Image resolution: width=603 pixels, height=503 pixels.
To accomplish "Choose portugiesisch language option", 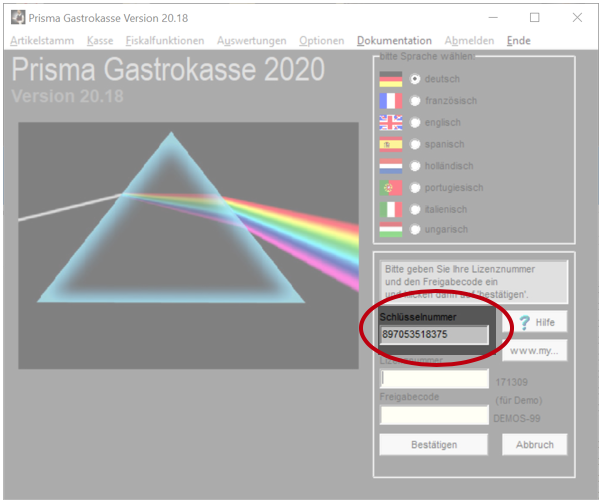I will click(415, 188).
